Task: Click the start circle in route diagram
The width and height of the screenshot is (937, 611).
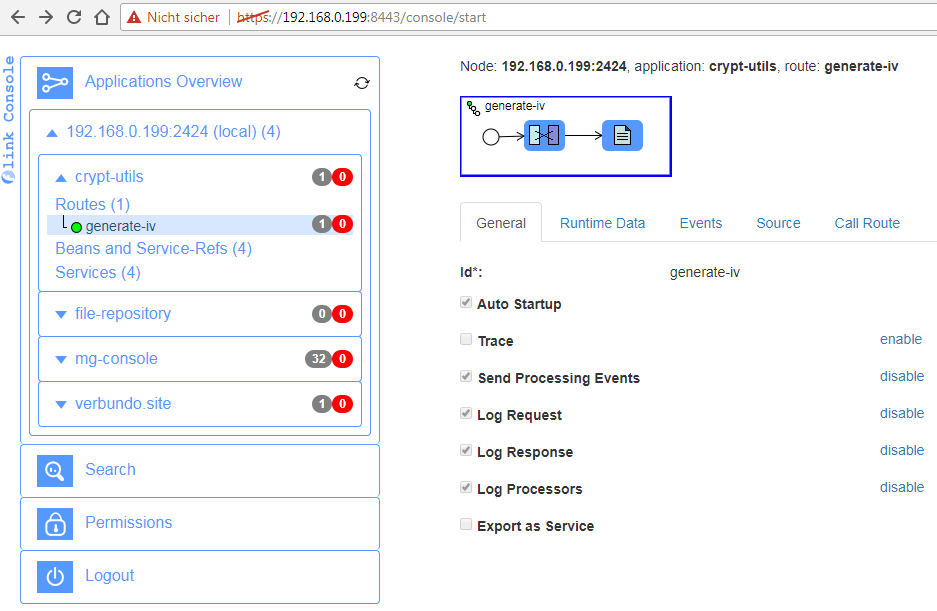Action: click(491, 137)
